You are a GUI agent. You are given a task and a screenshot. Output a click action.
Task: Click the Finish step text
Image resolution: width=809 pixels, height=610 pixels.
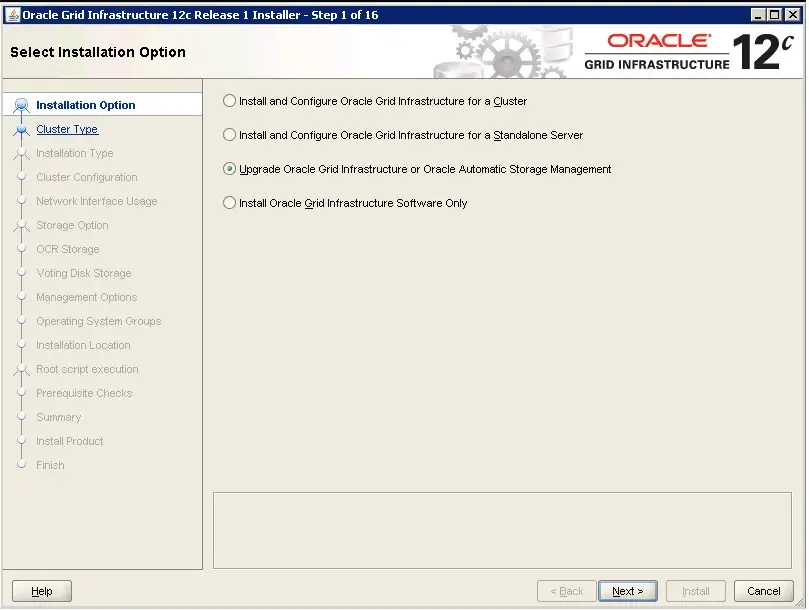(x=50, y=465)
